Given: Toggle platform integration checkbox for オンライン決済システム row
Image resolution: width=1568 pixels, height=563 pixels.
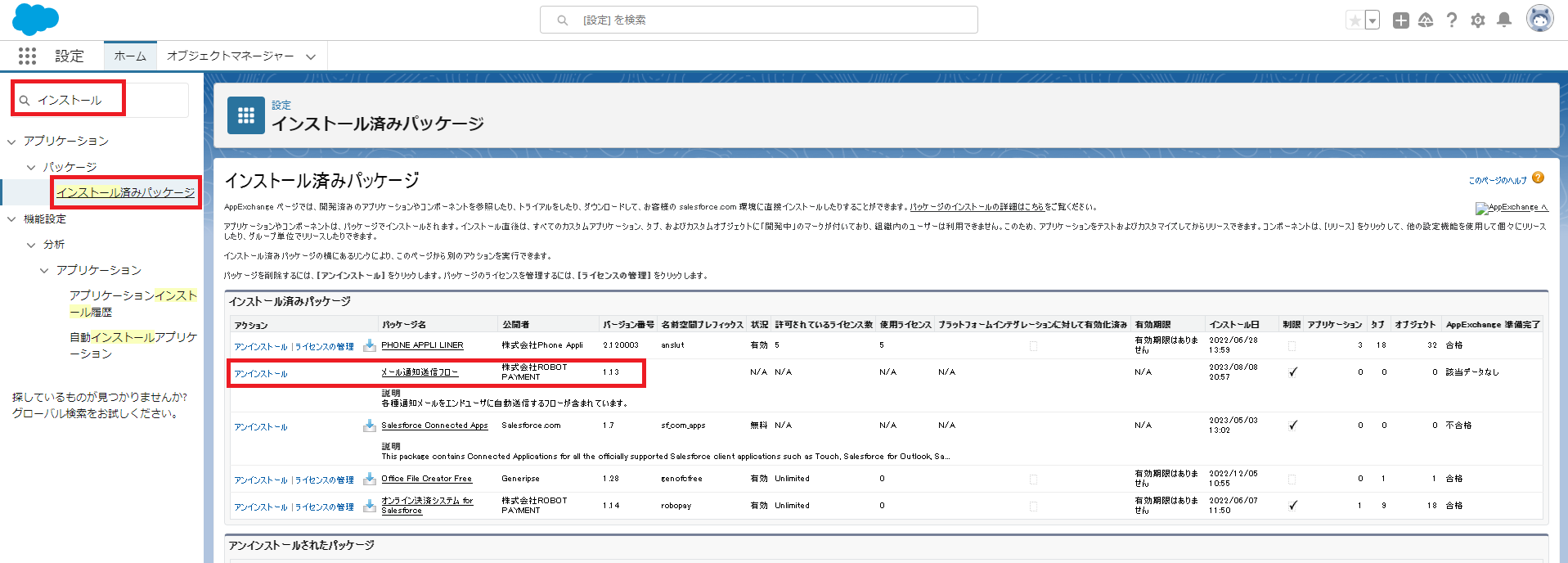Looking at the screenshot, I should point(1033,507).
